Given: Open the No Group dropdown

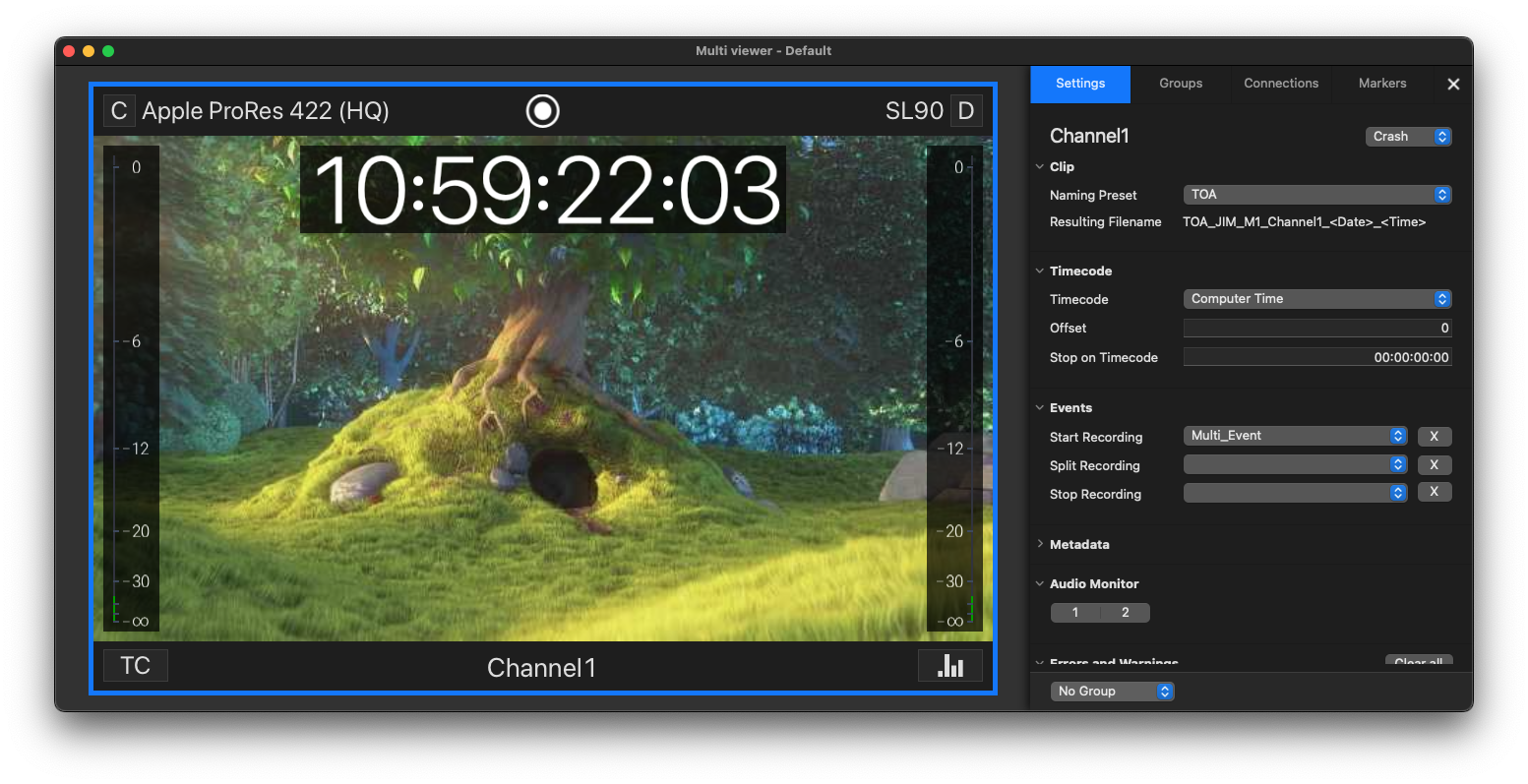Looking at the screenshot, I should point(1113,692).
